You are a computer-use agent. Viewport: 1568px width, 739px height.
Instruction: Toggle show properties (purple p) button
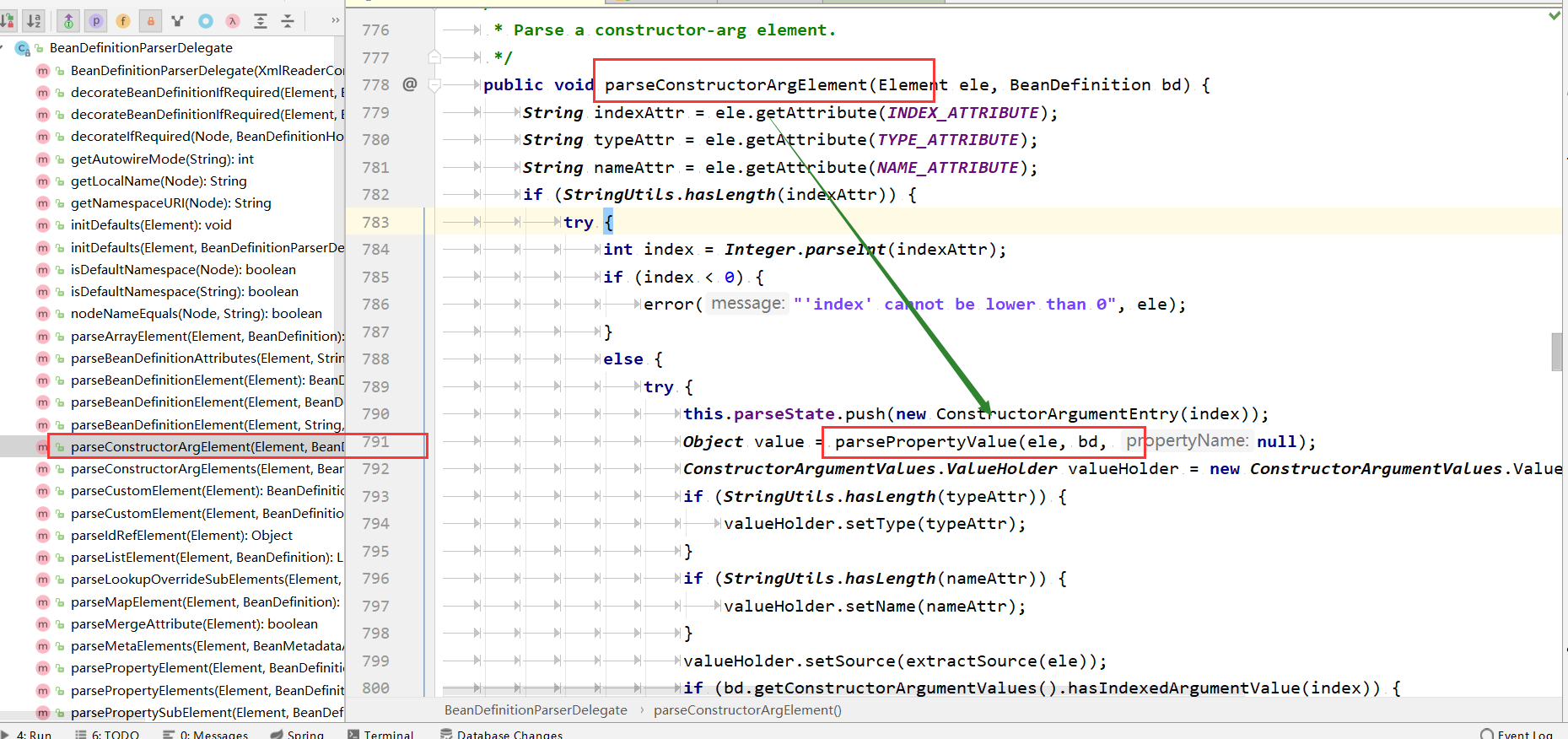click(x=96, y=21)
